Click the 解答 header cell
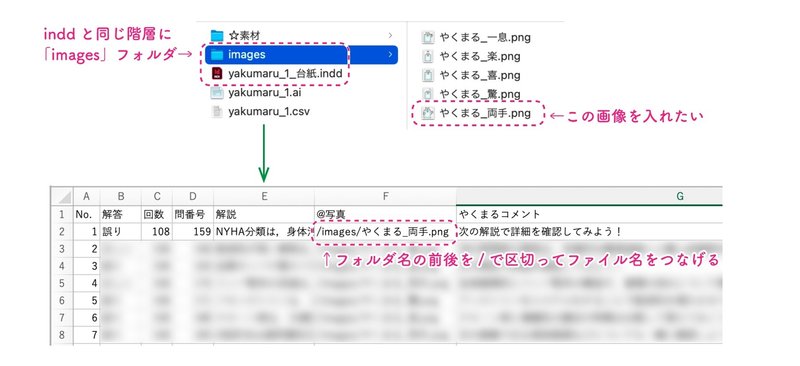Viewport: 800px width, 366px height. [x=120, y=214]
